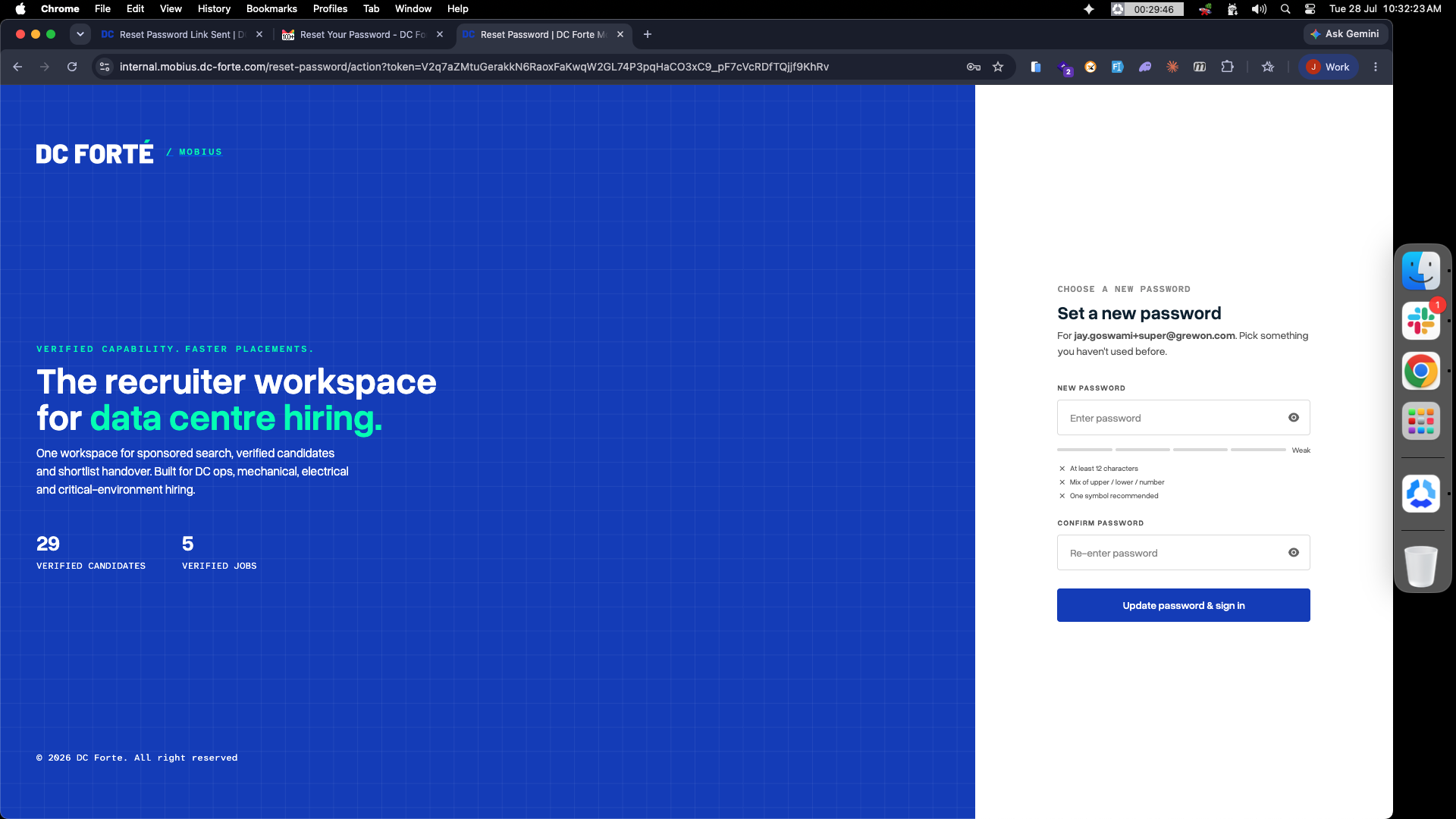
Task: Focus the Re-enter password field
Action: 1183,553
